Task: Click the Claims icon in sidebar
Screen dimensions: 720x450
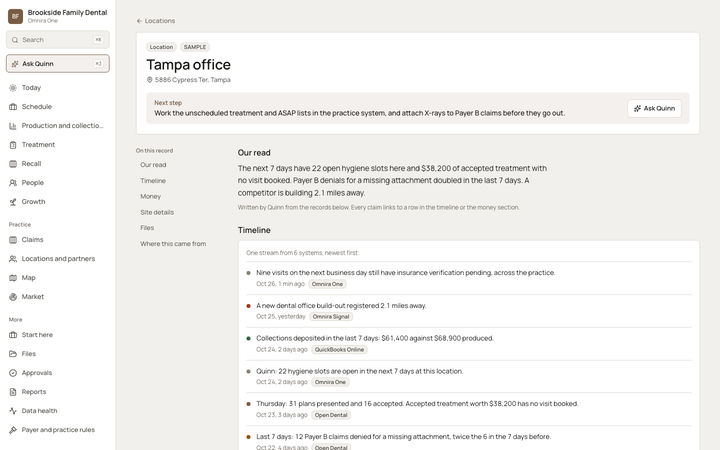Action: pyautogui.click(x=13, y=240)
